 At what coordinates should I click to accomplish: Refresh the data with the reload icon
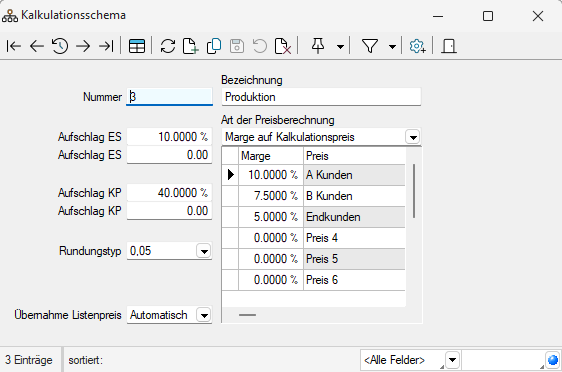168,46
